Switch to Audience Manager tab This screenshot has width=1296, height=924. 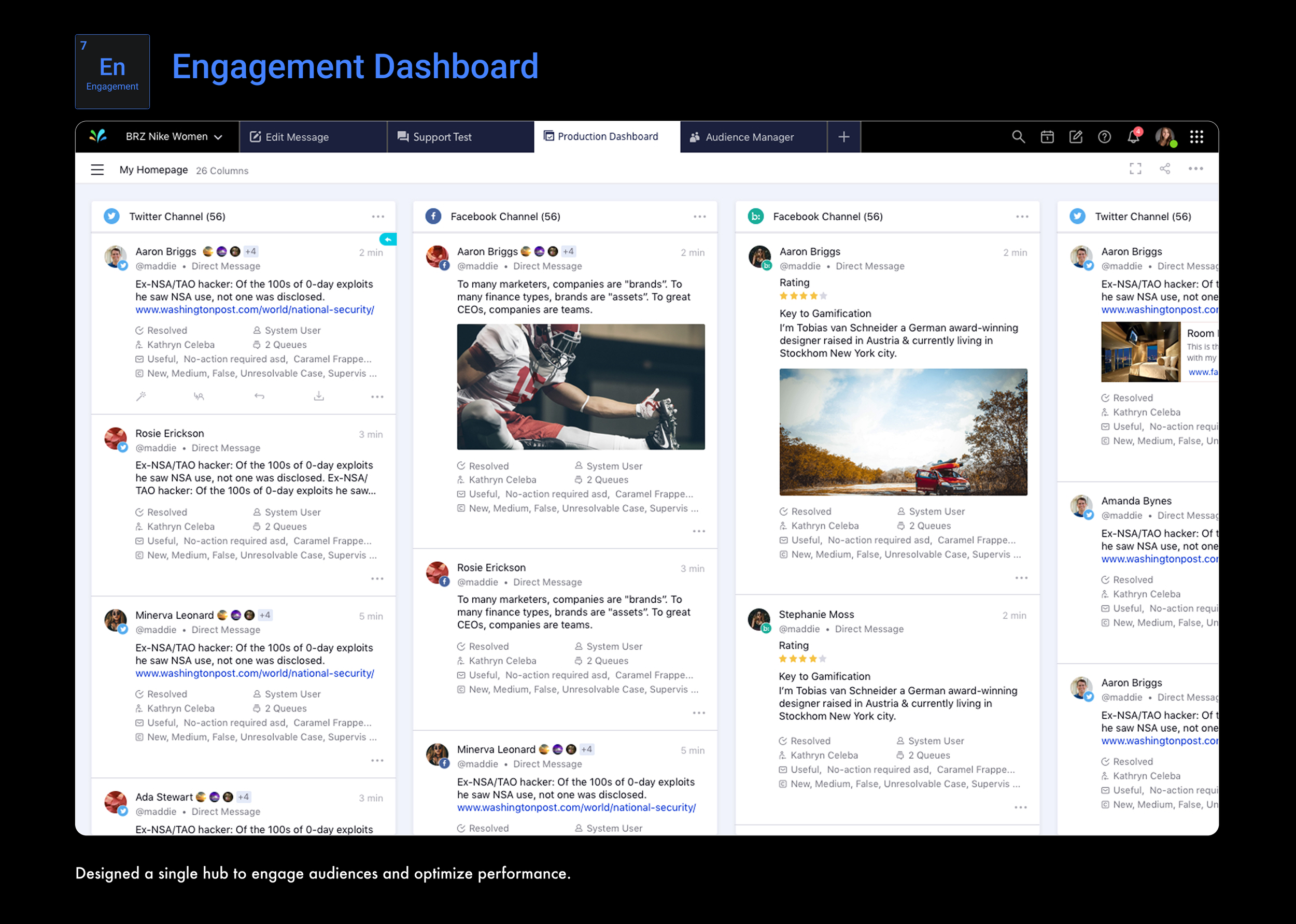click(x=749, y=137)
